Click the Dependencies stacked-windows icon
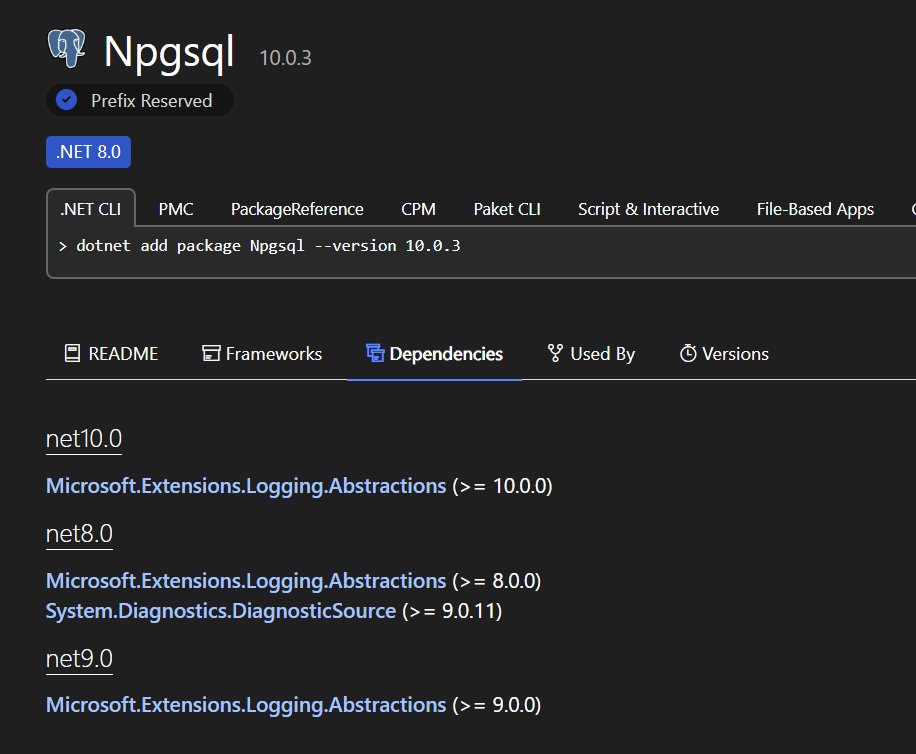Screen dimensions: 916x754 375,353
